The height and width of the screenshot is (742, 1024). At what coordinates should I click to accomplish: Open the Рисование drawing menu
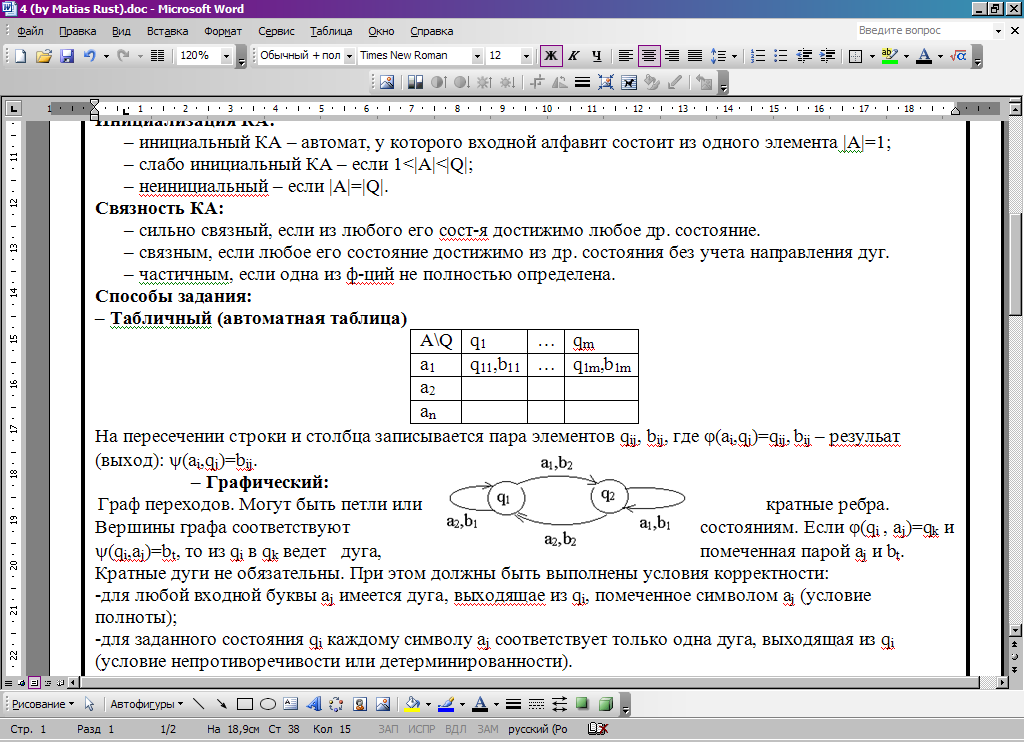coord(43,704)
